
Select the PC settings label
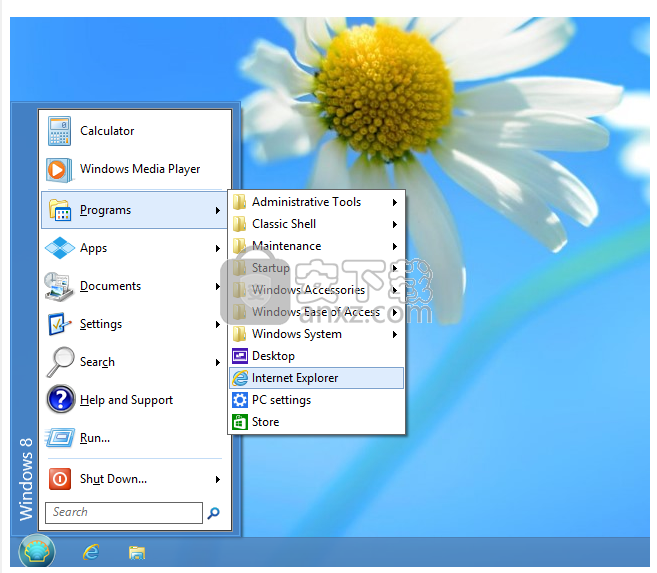pyautogui.click(x=282, y=400)
